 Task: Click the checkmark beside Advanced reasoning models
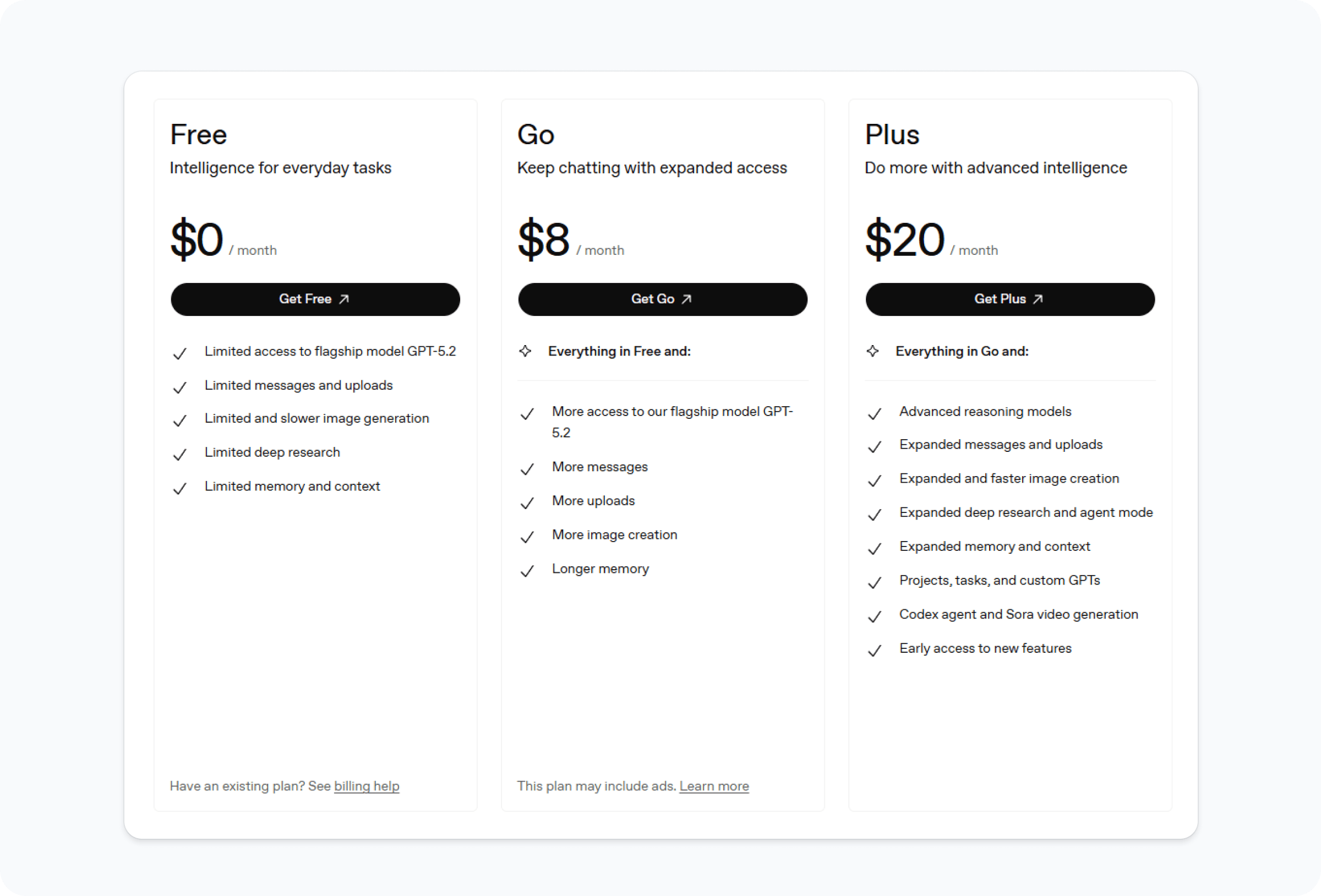(x=874, y=413)
